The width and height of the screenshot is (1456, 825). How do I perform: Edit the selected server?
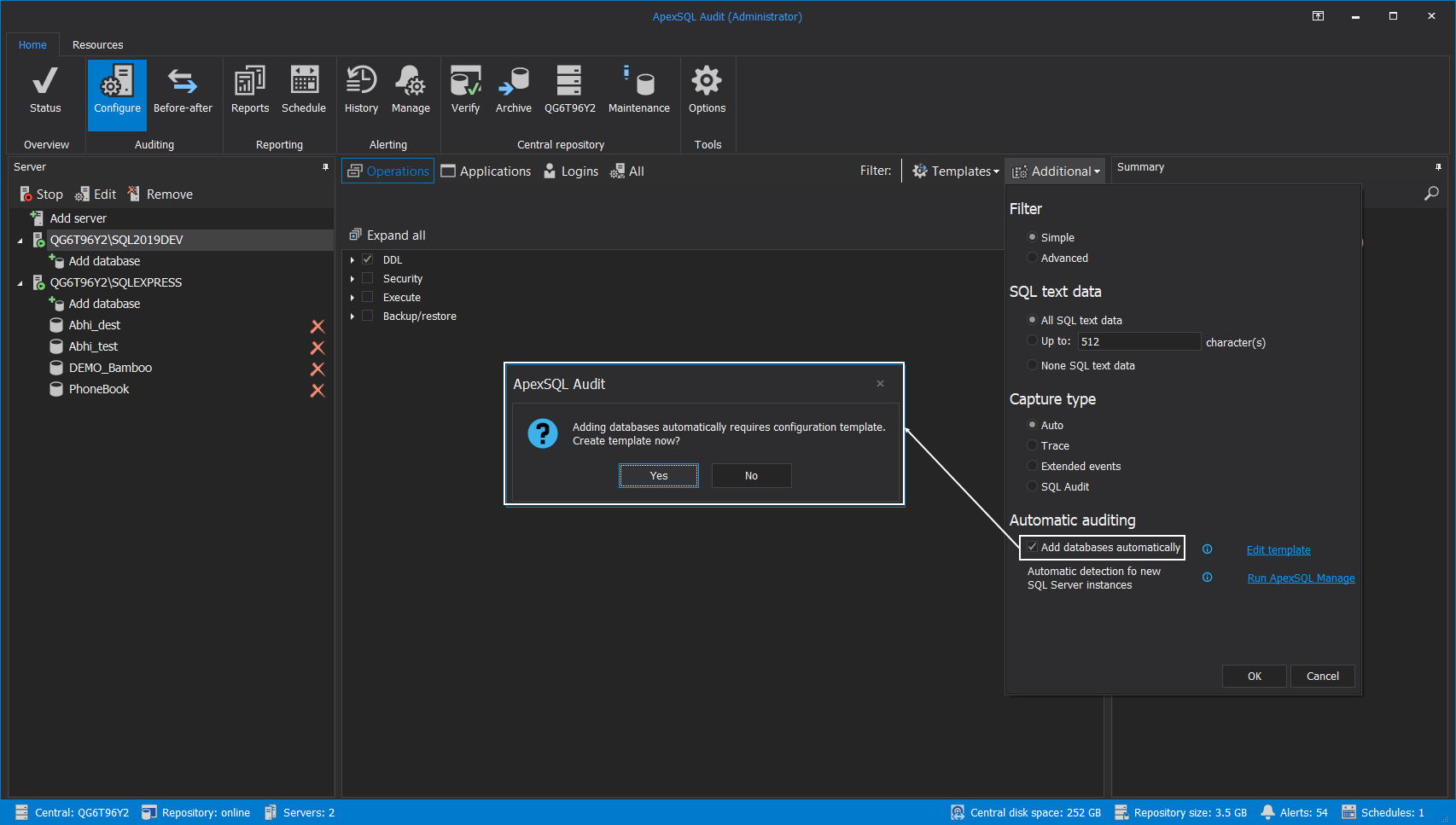point(96,195)
